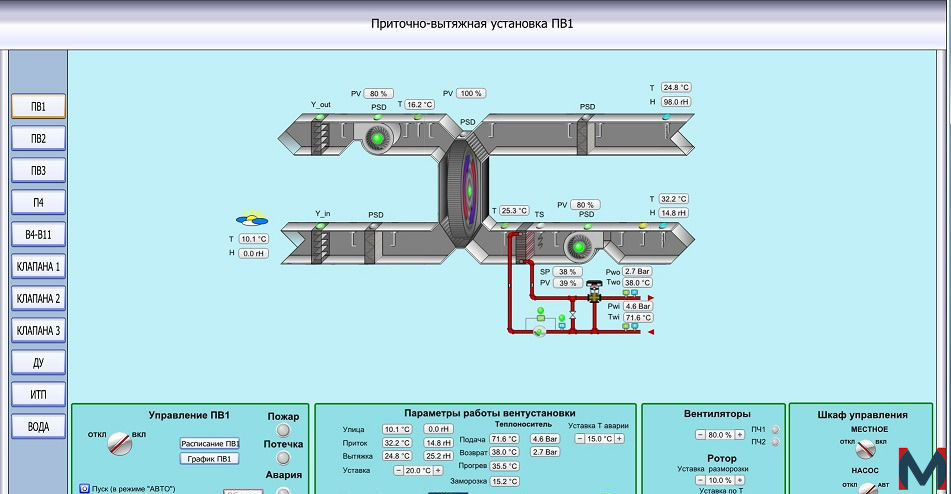
Task: Click the SP 38 % valve setpoint
Action: [568, 272]
